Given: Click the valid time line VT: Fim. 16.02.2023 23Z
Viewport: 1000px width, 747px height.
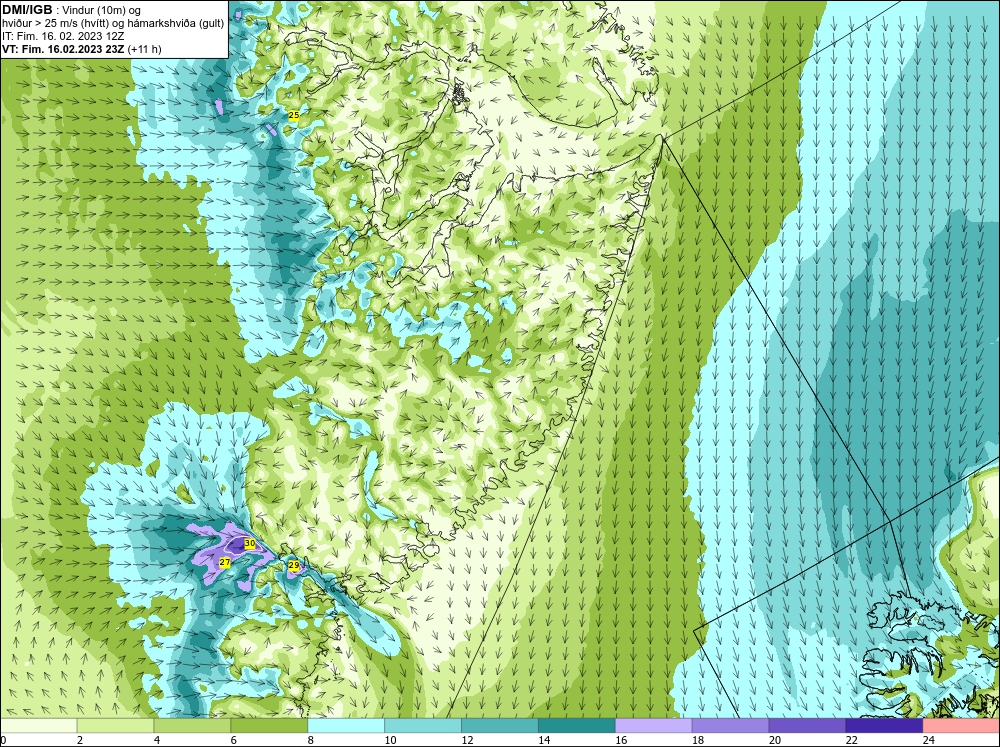Looking at the screenshot, I should [64, 49].
